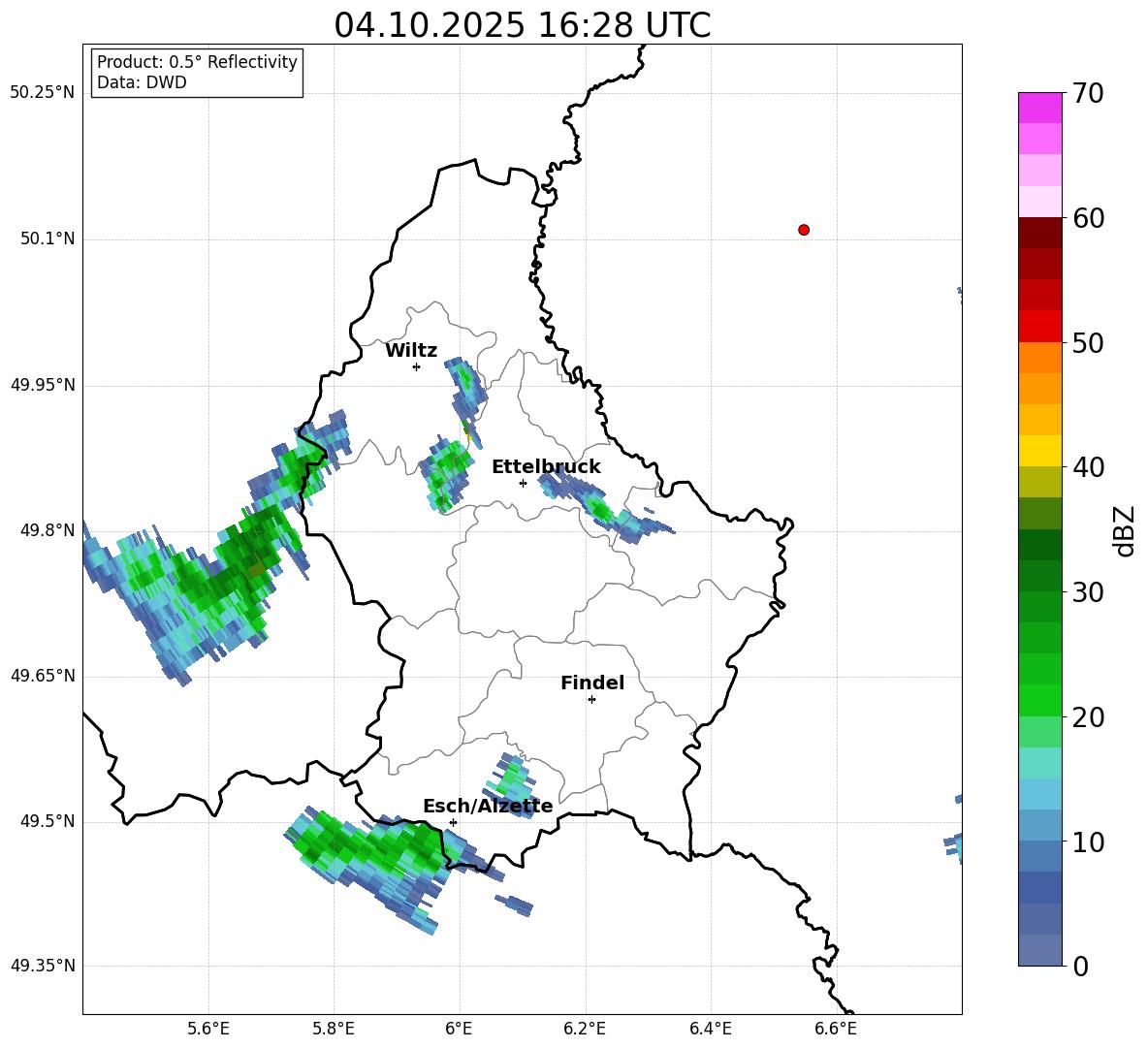Click the magenta top colorbar swatch

(1040, 108)
